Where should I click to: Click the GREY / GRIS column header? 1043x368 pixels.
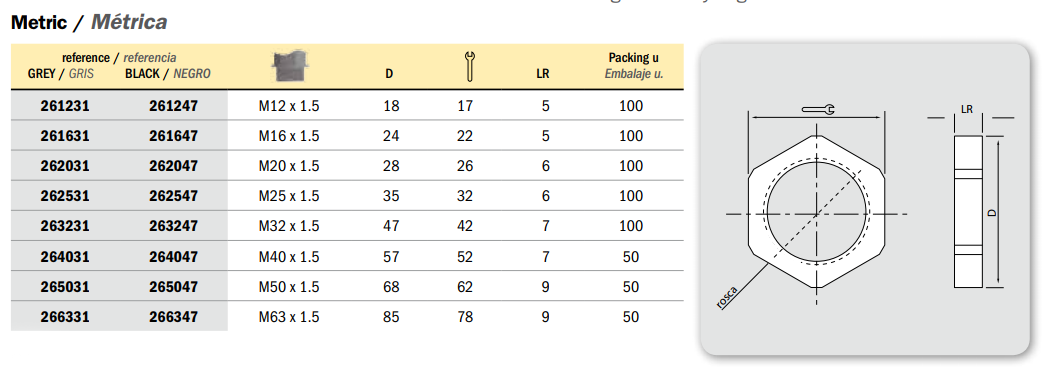point(61,74)
